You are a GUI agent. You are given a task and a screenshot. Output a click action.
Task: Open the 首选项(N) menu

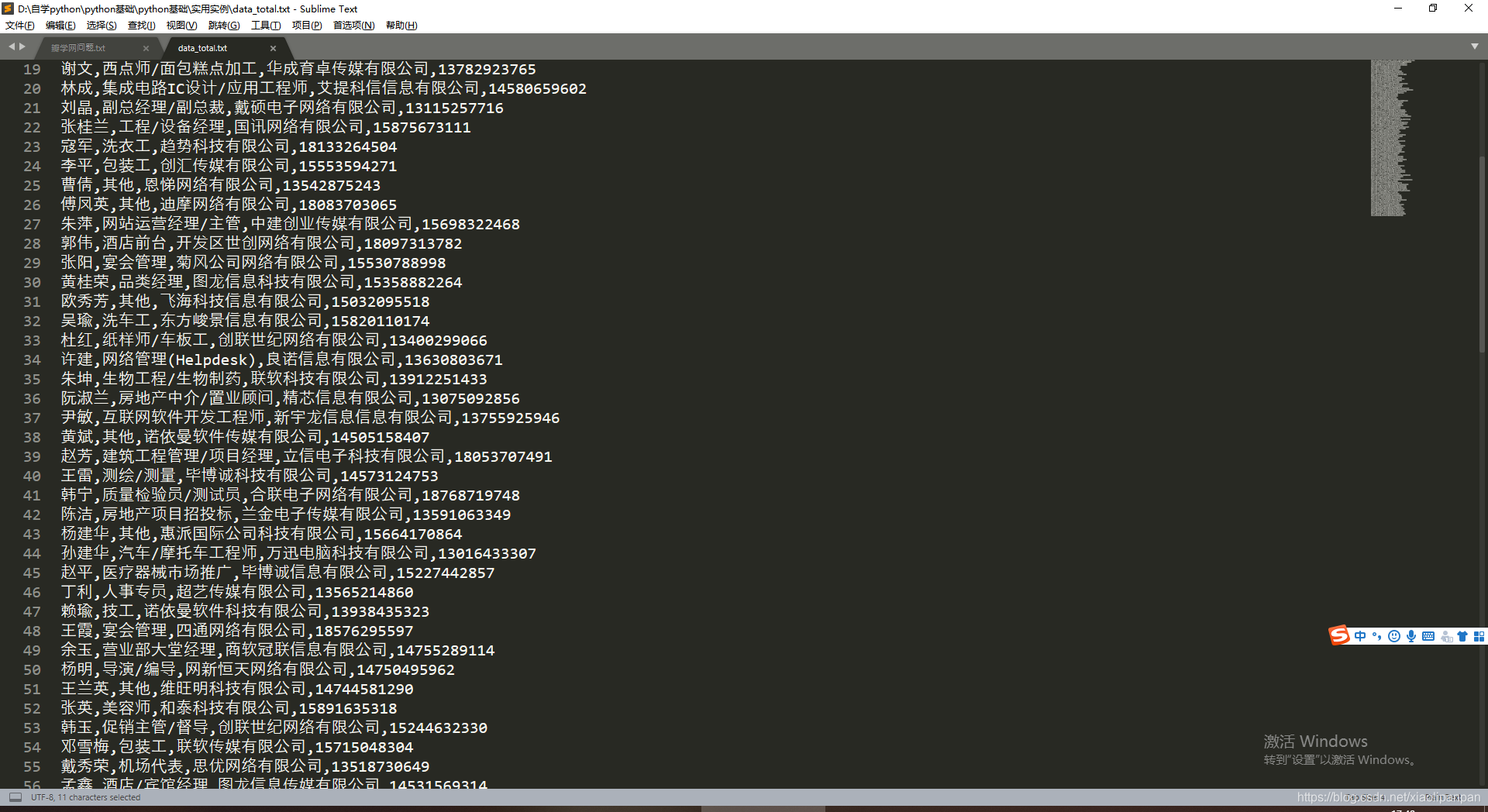click(x=354, y=26)
